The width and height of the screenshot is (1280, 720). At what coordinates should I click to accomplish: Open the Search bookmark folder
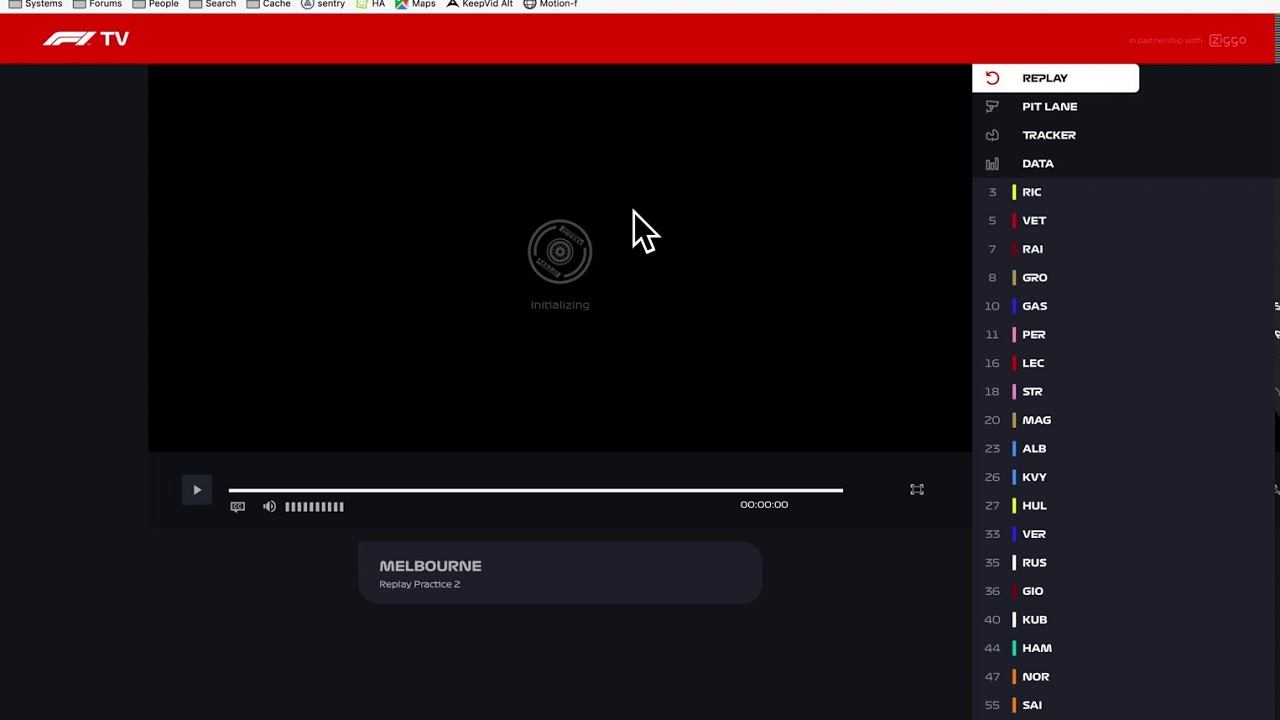pos(213,4)
